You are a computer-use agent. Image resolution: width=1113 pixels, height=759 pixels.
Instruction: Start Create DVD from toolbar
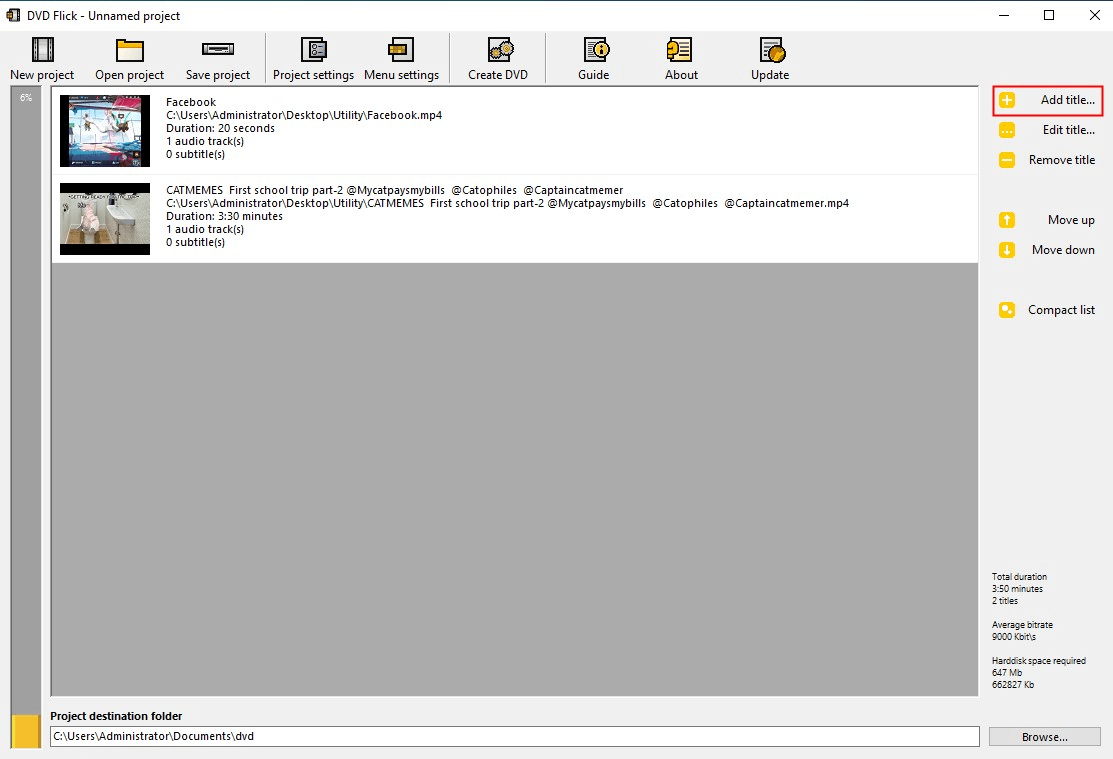498,50
